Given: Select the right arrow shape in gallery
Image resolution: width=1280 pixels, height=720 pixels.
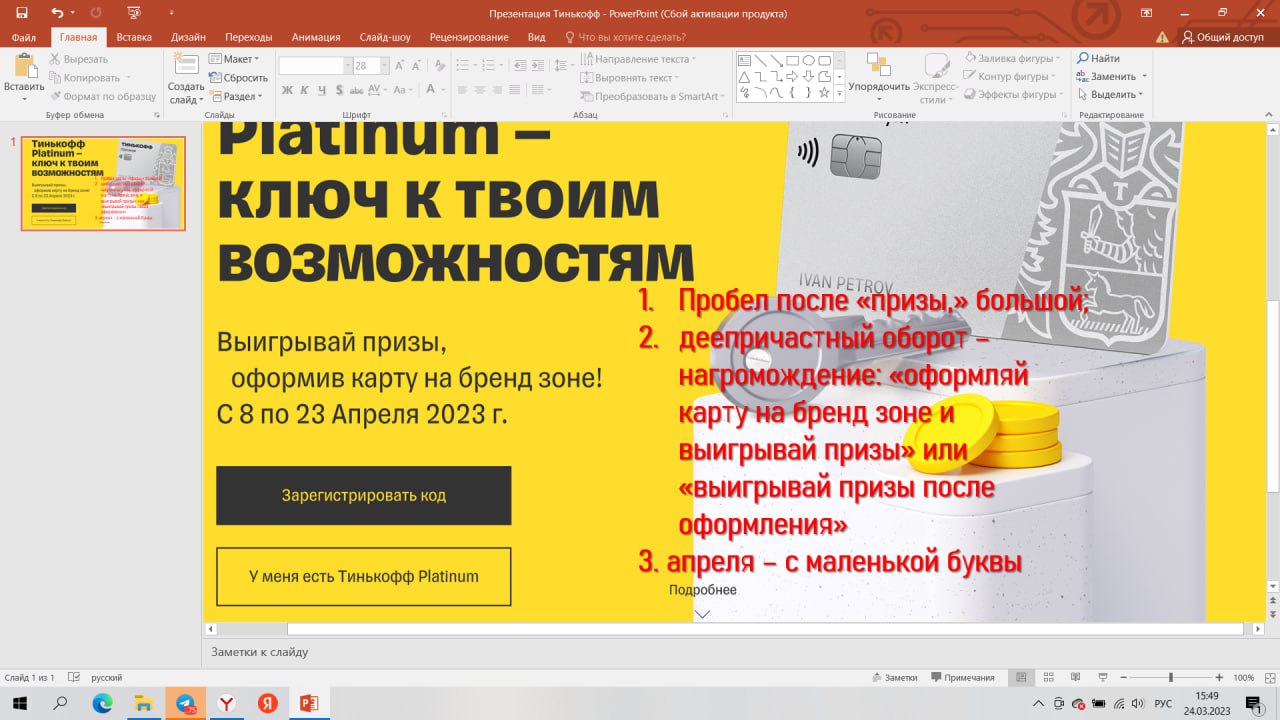Looking at the screenshot, I should click(792, 76).
